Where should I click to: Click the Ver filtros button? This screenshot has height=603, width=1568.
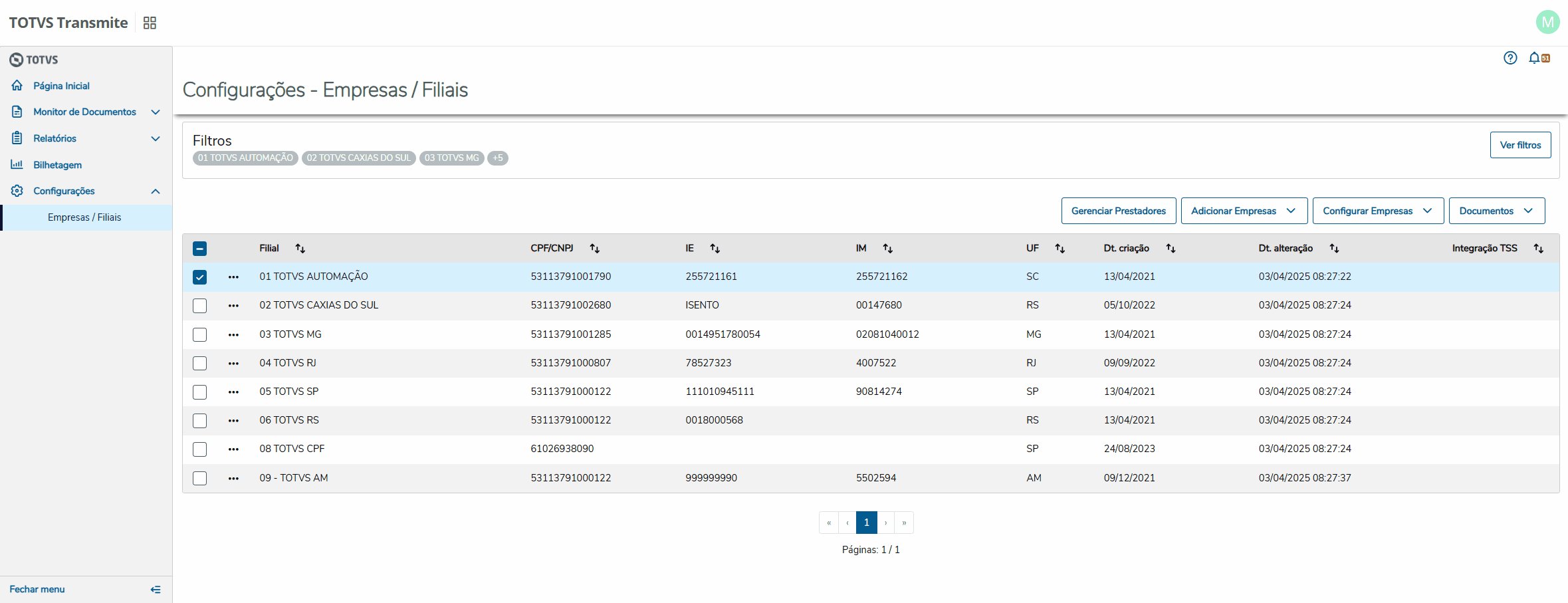(1519, 145)
